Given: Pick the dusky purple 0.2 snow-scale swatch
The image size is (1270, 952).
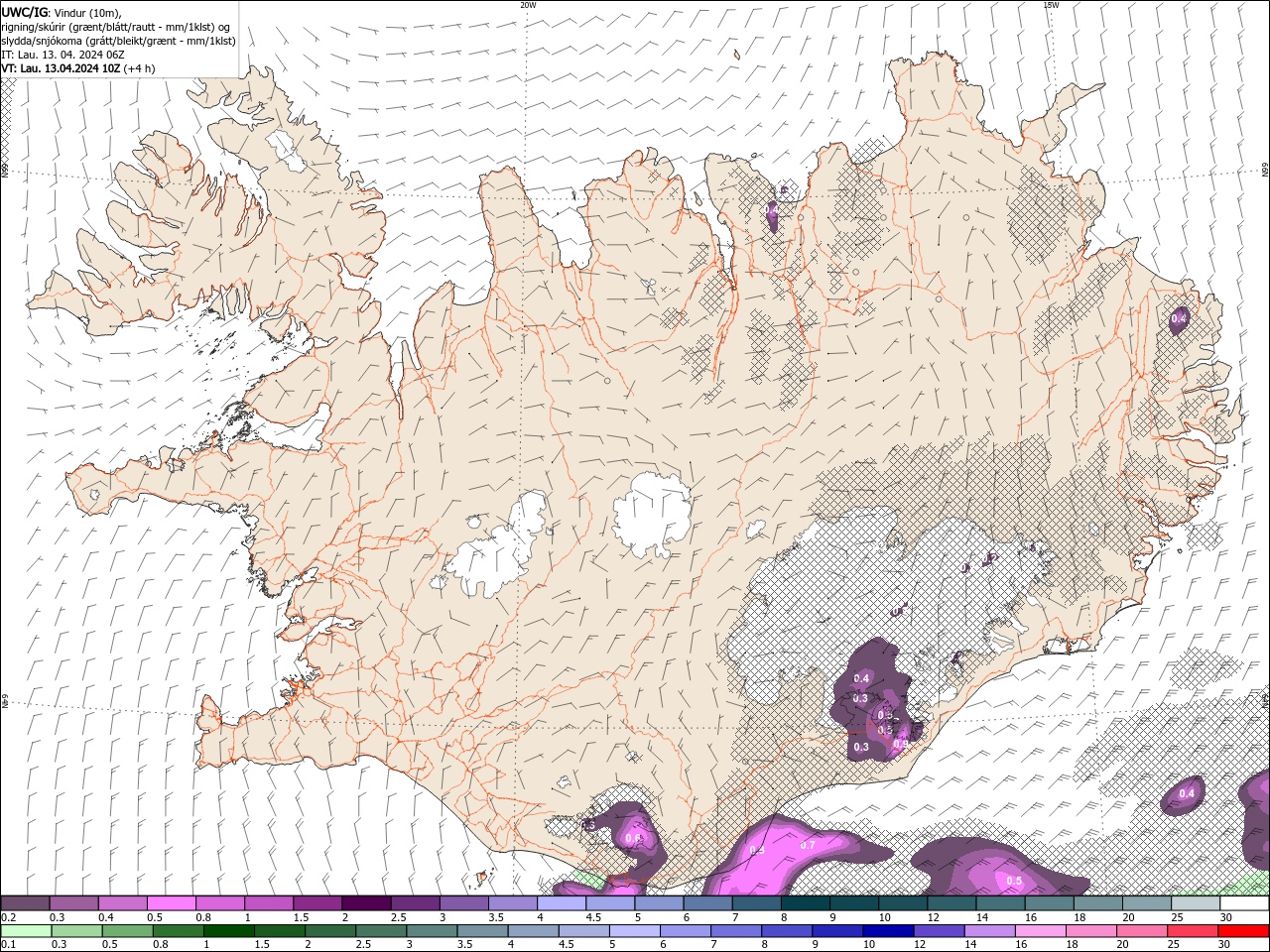Looking at the screenshot, I should [25, 903].
